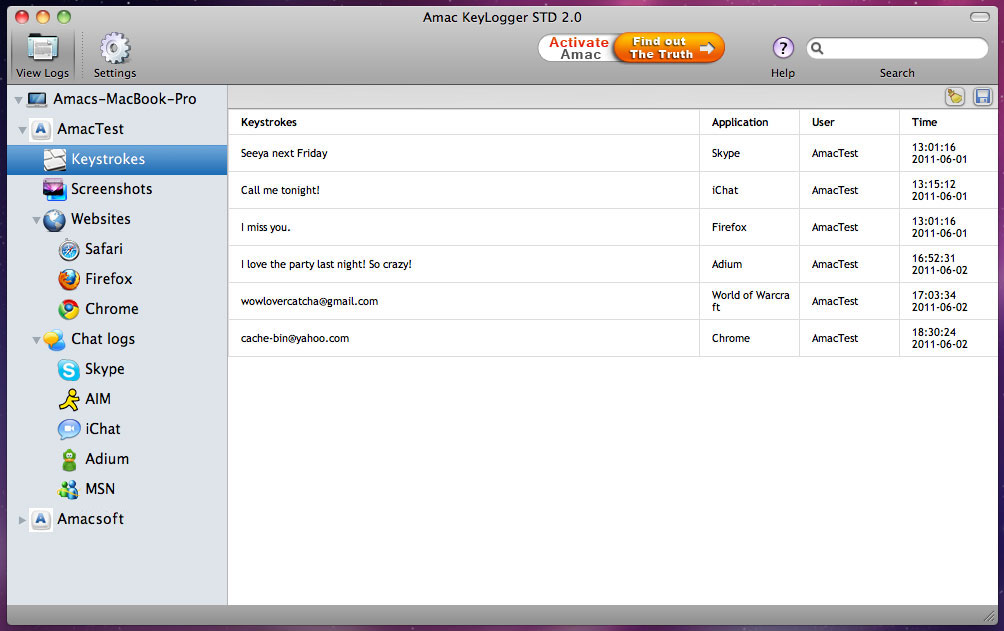Collapse the Chat logs group
This screenshot has width=1004, height=631.
coord(36,340)
